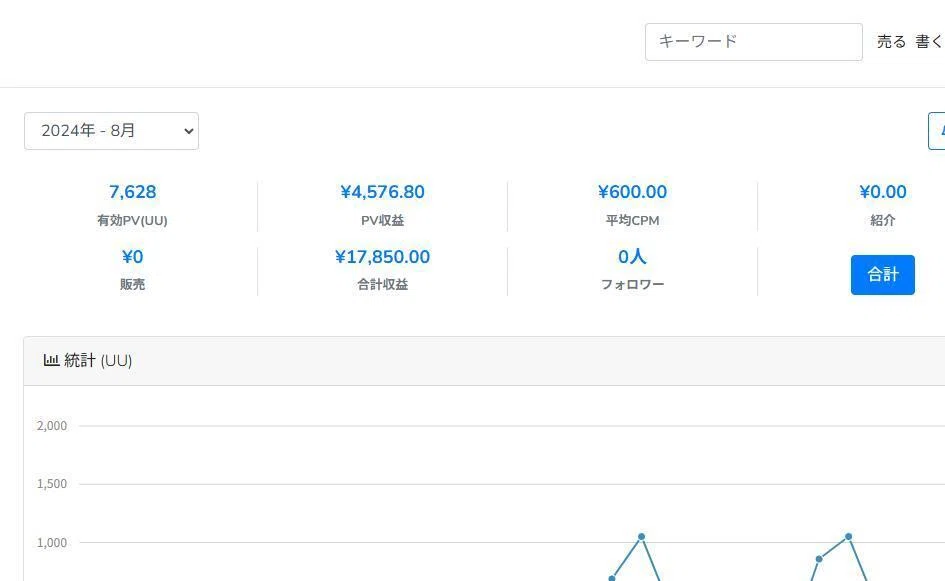
Task: Click the 7,628 有効PV value
Action: point(133,192)
